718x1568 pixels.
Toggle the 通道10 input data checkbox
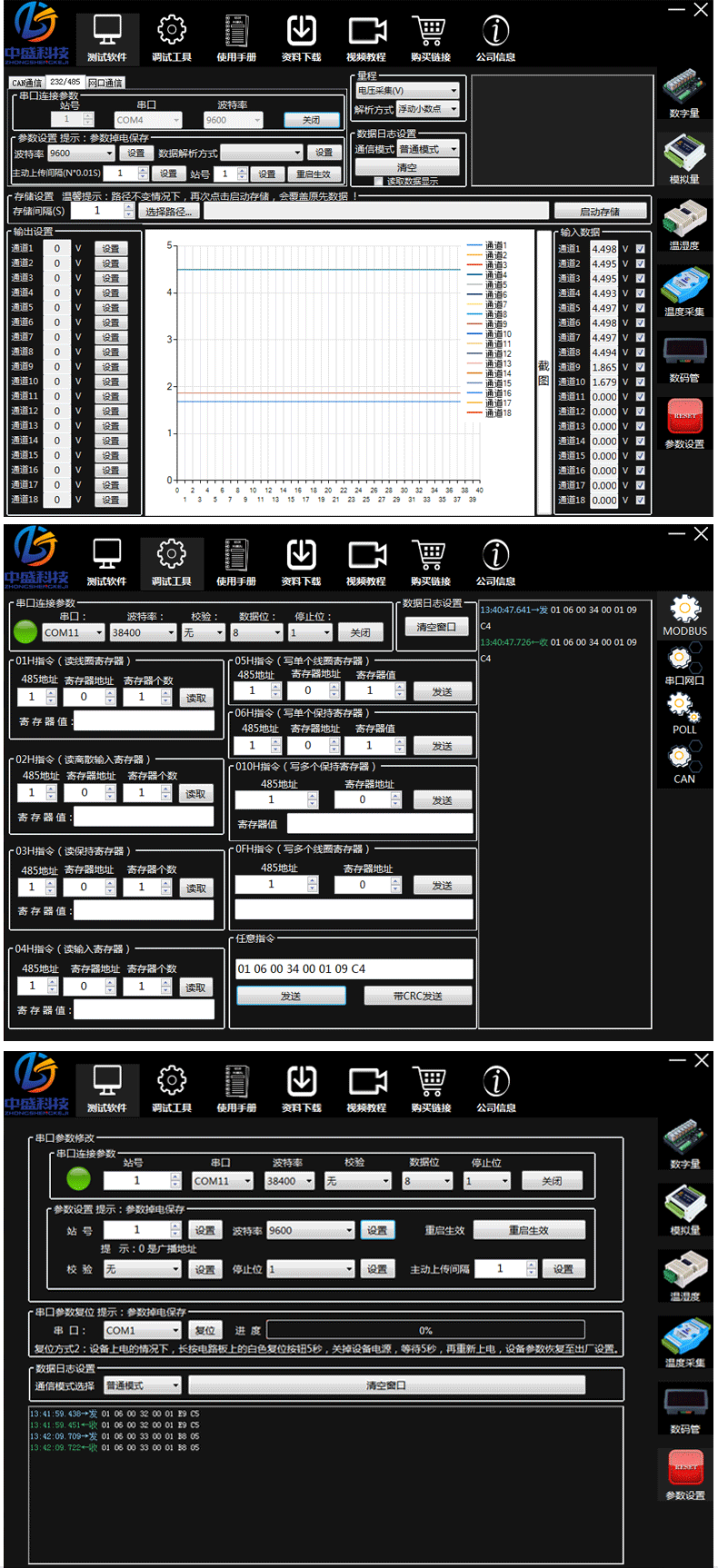(641, 382)
